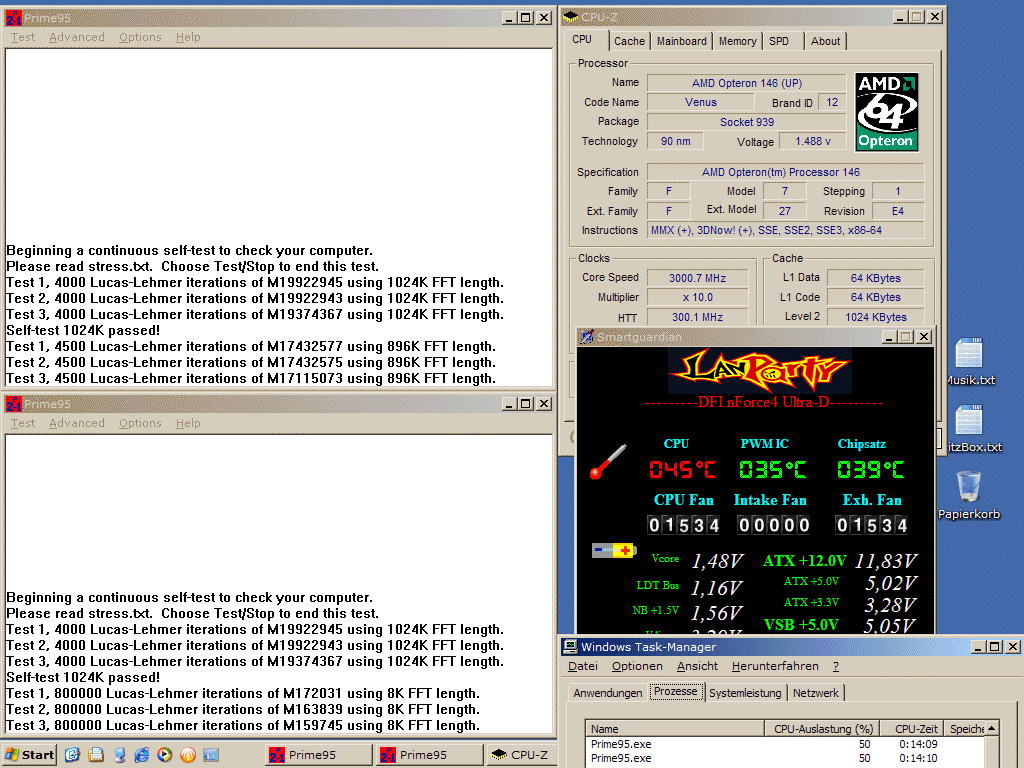This screenshot has width=1024, height=768.
Task: Sort by the CPU-Zeit column header
Action: click(x=912, y=729)
